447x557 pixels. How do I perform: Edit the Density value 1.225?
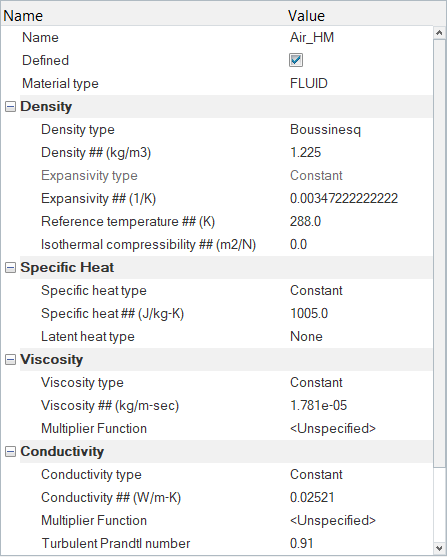click(360, 152)
